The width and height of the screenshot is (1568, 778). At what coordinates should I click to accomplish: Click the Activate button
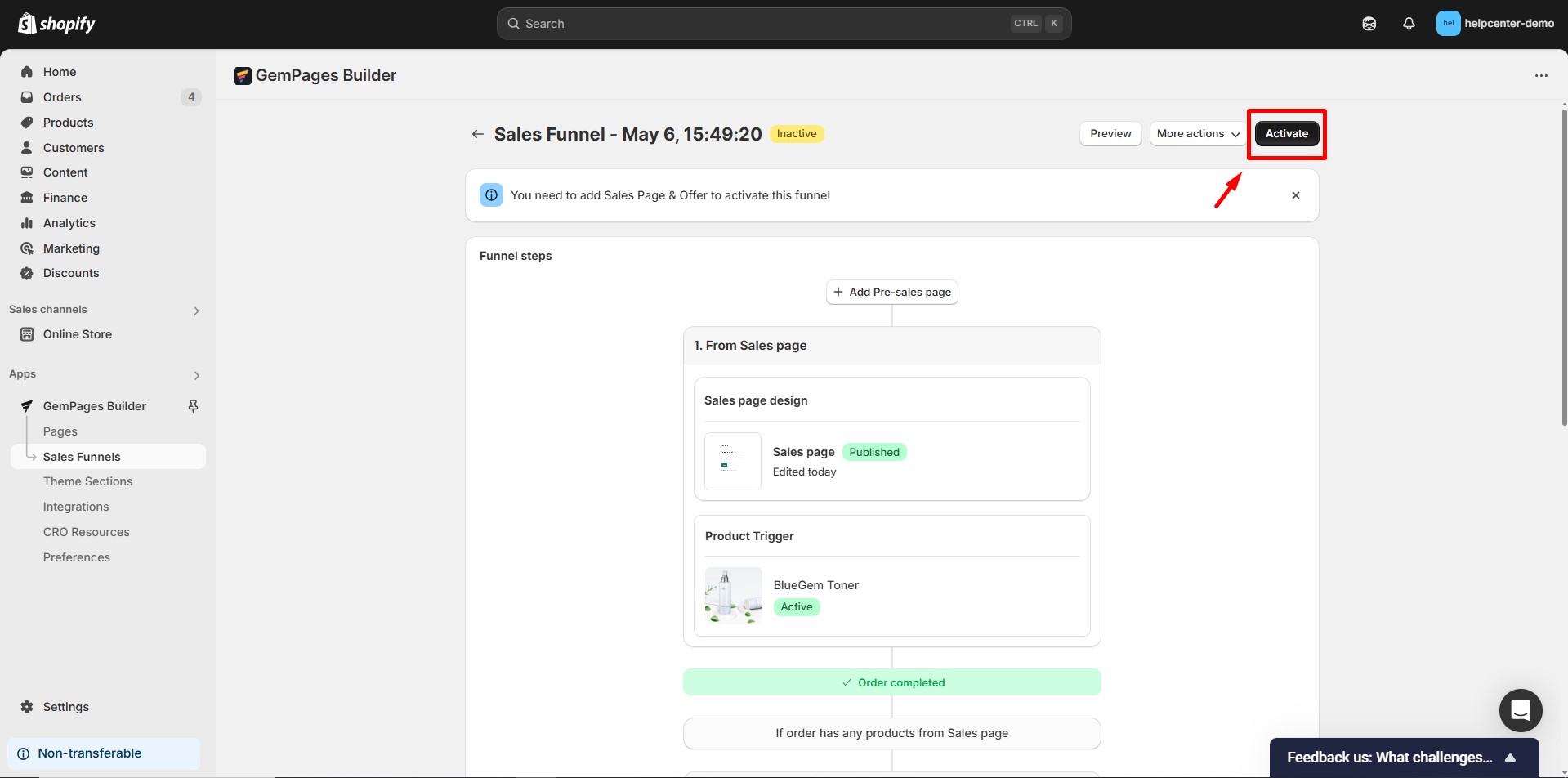(x=1286, y=134)
